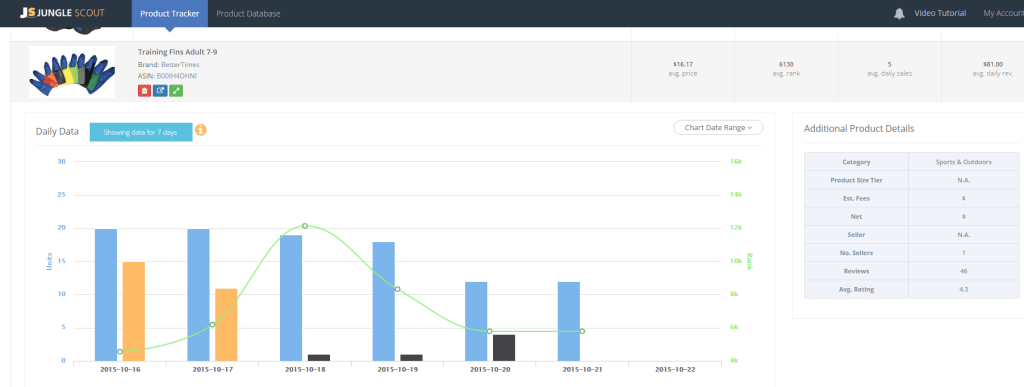The height and width of the screenshot is (387, 1024).
Task: Open product in new window blue icon
Action: point(160,91)
